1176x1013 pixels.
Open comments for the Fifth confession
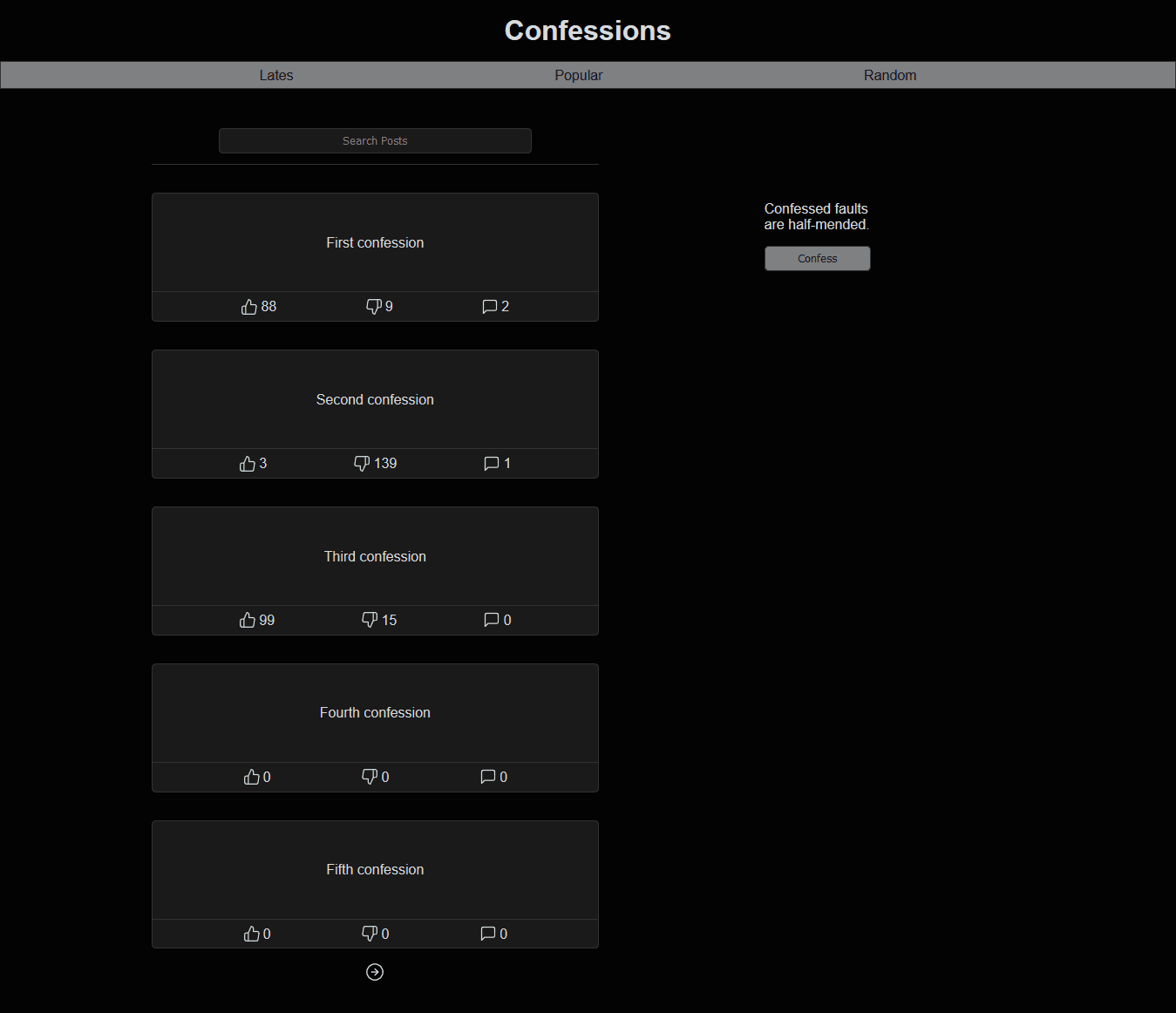(486, 933)
